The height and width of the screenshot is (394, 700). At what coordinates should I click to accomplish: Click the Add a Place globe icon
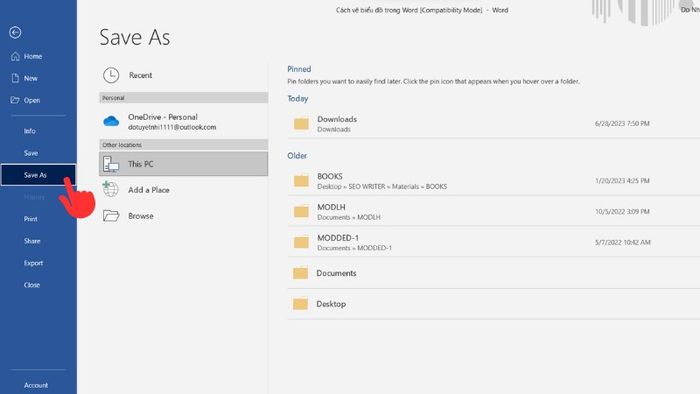pos(110,189)
